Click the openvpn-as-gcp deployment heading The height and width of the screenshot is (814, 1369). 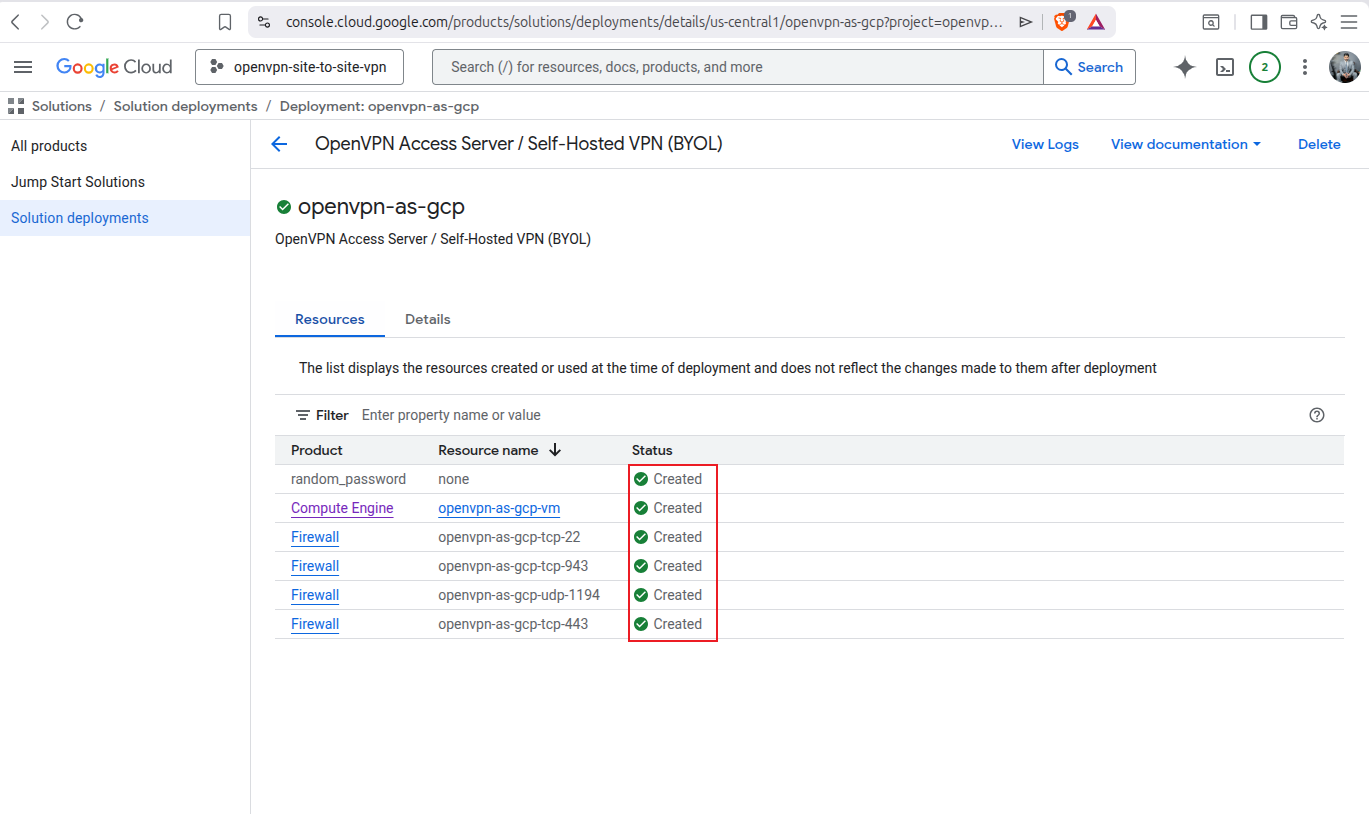pos(381,207)
